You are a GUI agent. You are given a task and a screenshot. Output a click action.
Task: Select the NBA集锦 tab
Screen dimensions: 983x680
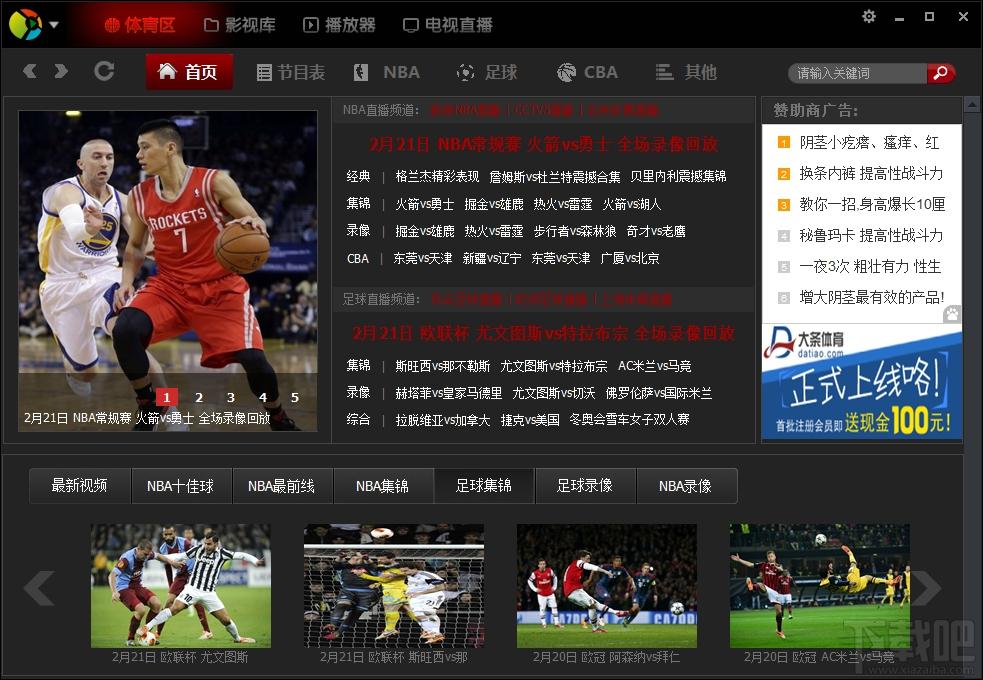pyautogui.click(x=382, y=486)
